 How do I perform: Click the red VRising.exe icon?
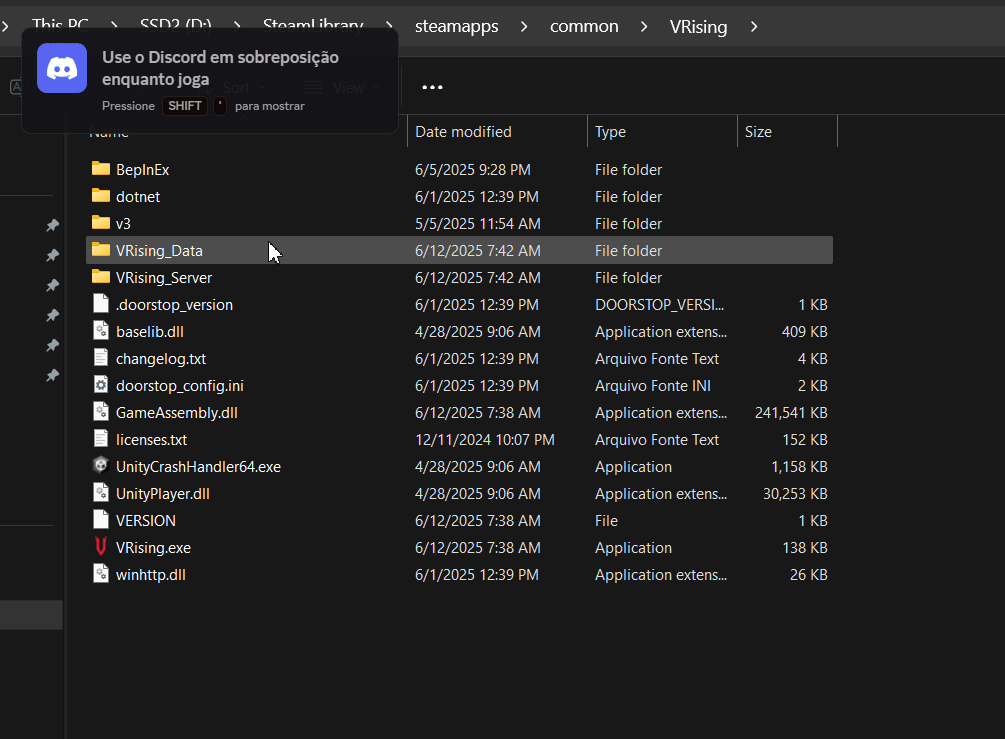pos(101,546)
